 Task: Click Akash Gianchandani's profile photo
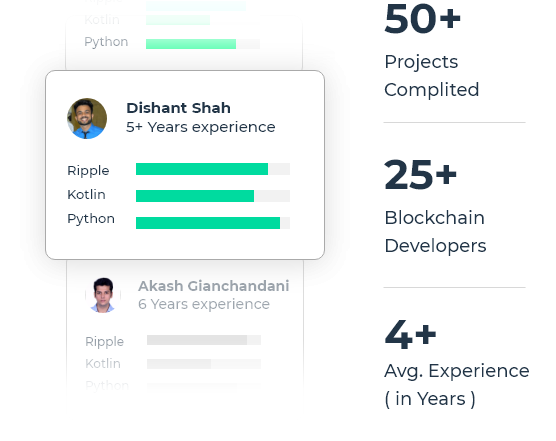[x=103, y=295]
